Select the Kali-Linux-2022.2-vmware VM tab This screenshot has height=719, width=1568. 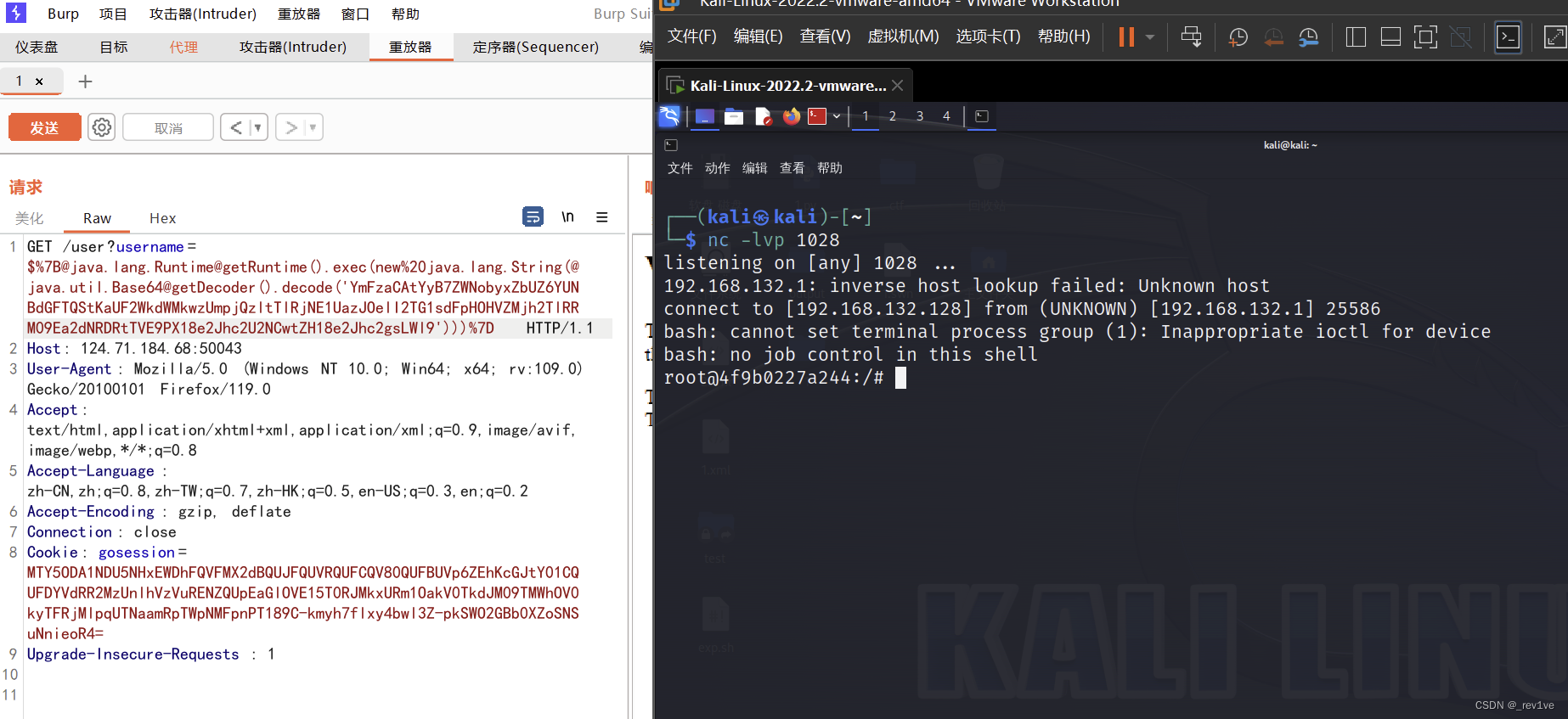(x=787, y=86)
